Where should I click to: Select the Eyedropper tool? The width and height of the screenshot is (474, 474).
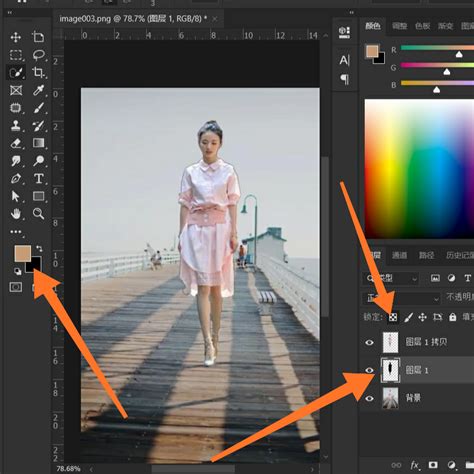tap(39, 90)
